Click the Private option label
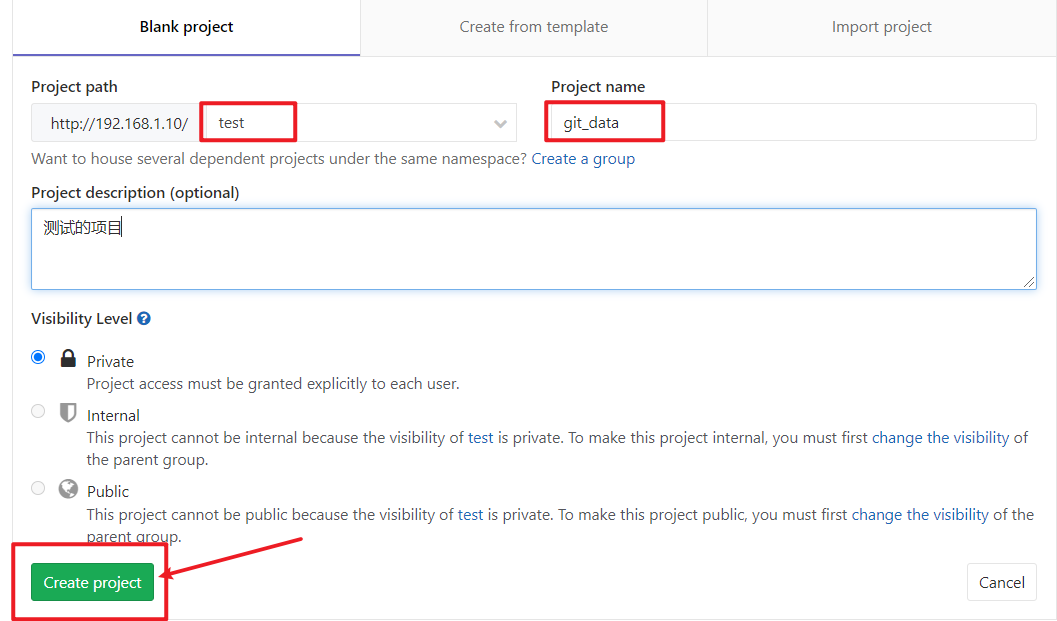 [x=111, y=361]
